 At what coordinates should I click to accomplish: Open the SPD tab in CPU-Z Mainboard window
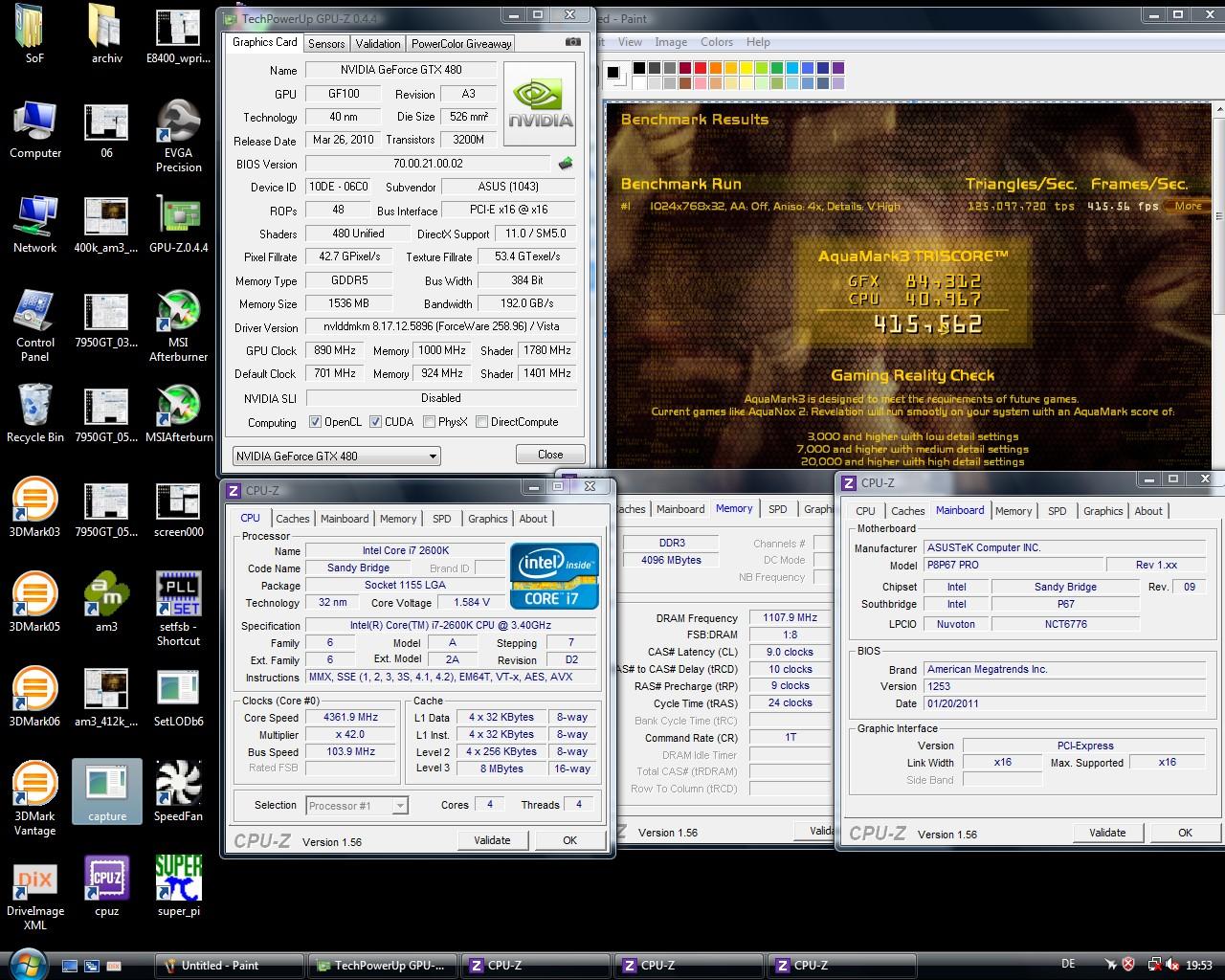pos(1057,511)
